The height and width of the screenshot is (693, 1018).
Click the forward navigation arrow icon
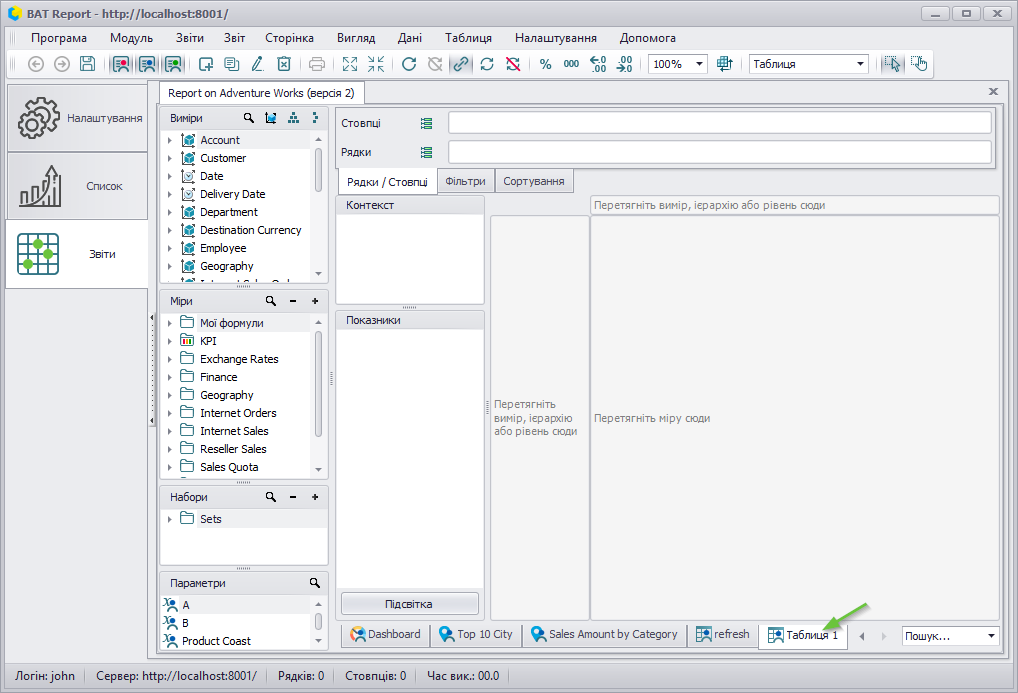coord(62,64)
